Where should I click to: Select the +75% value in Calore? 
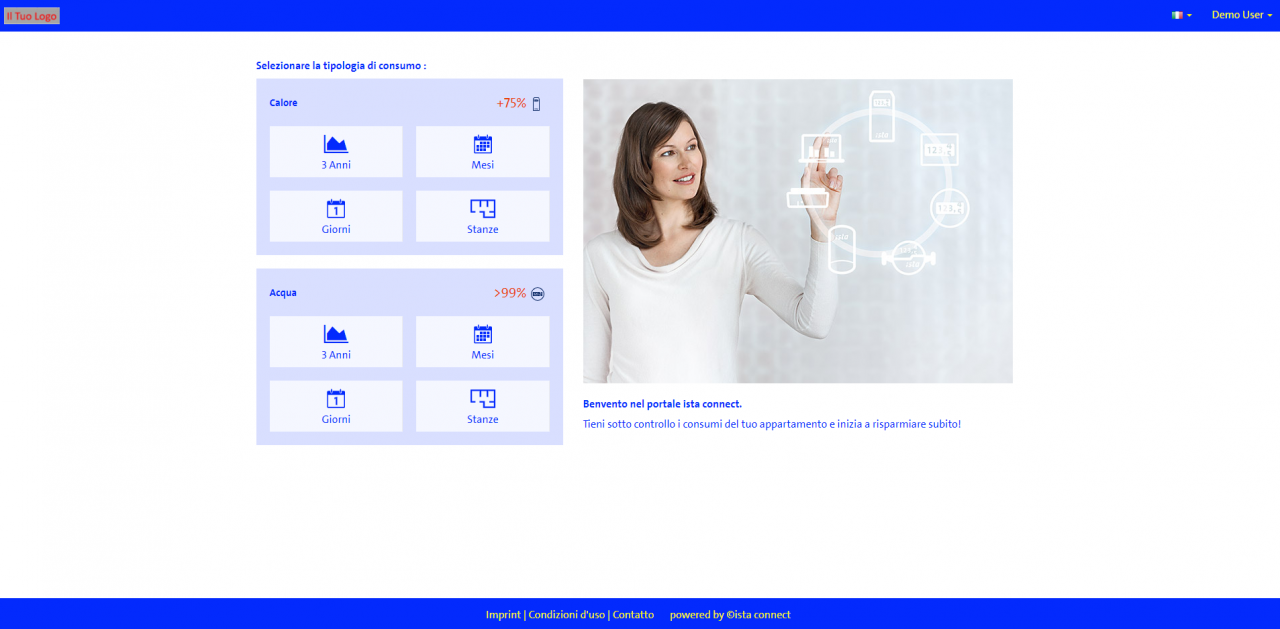[511, 103]
